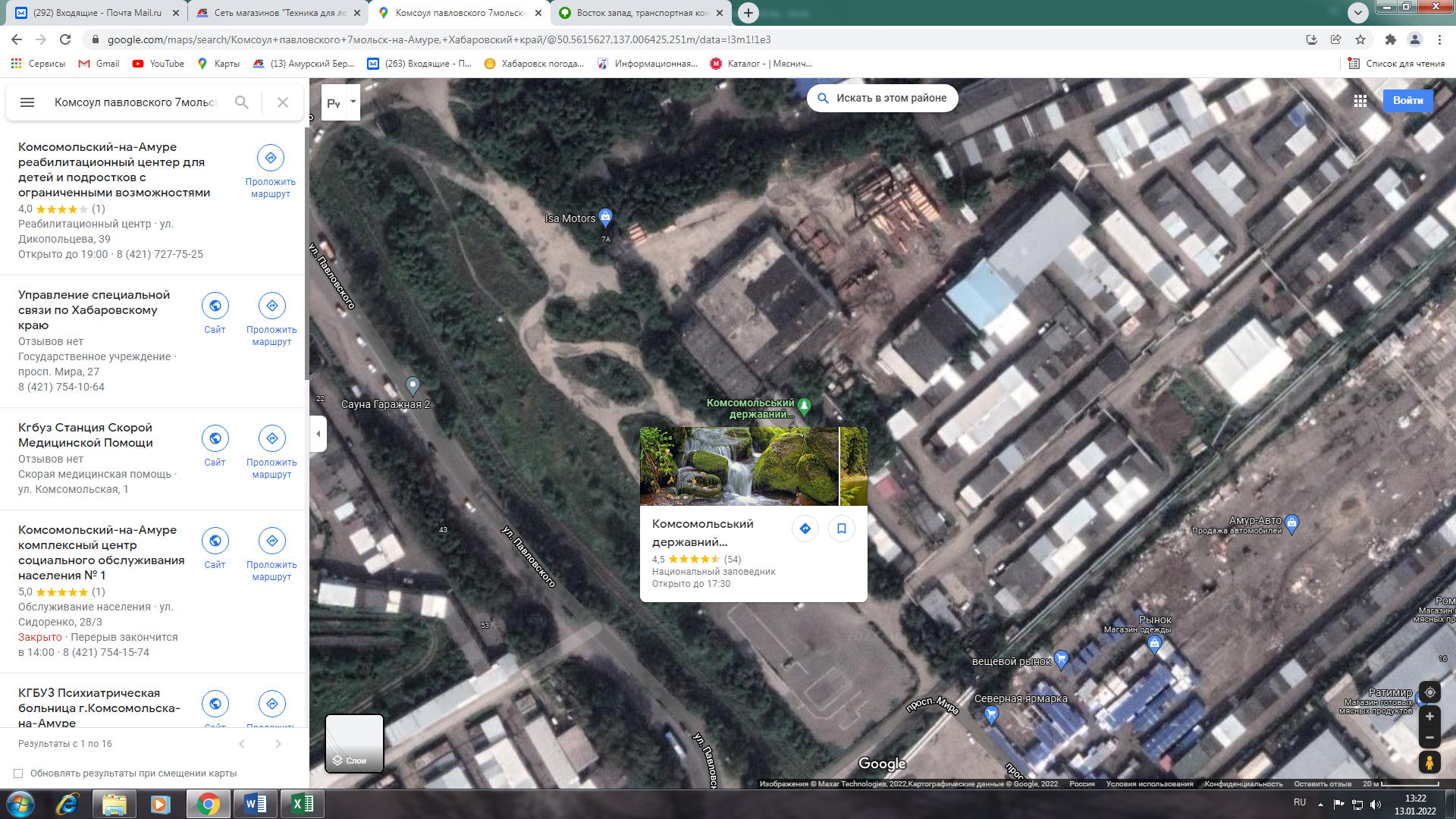Click the Войти sign-in button
Viewport: 1456px width, 819px height.
pyautogui.click(x=1407, y=100)
